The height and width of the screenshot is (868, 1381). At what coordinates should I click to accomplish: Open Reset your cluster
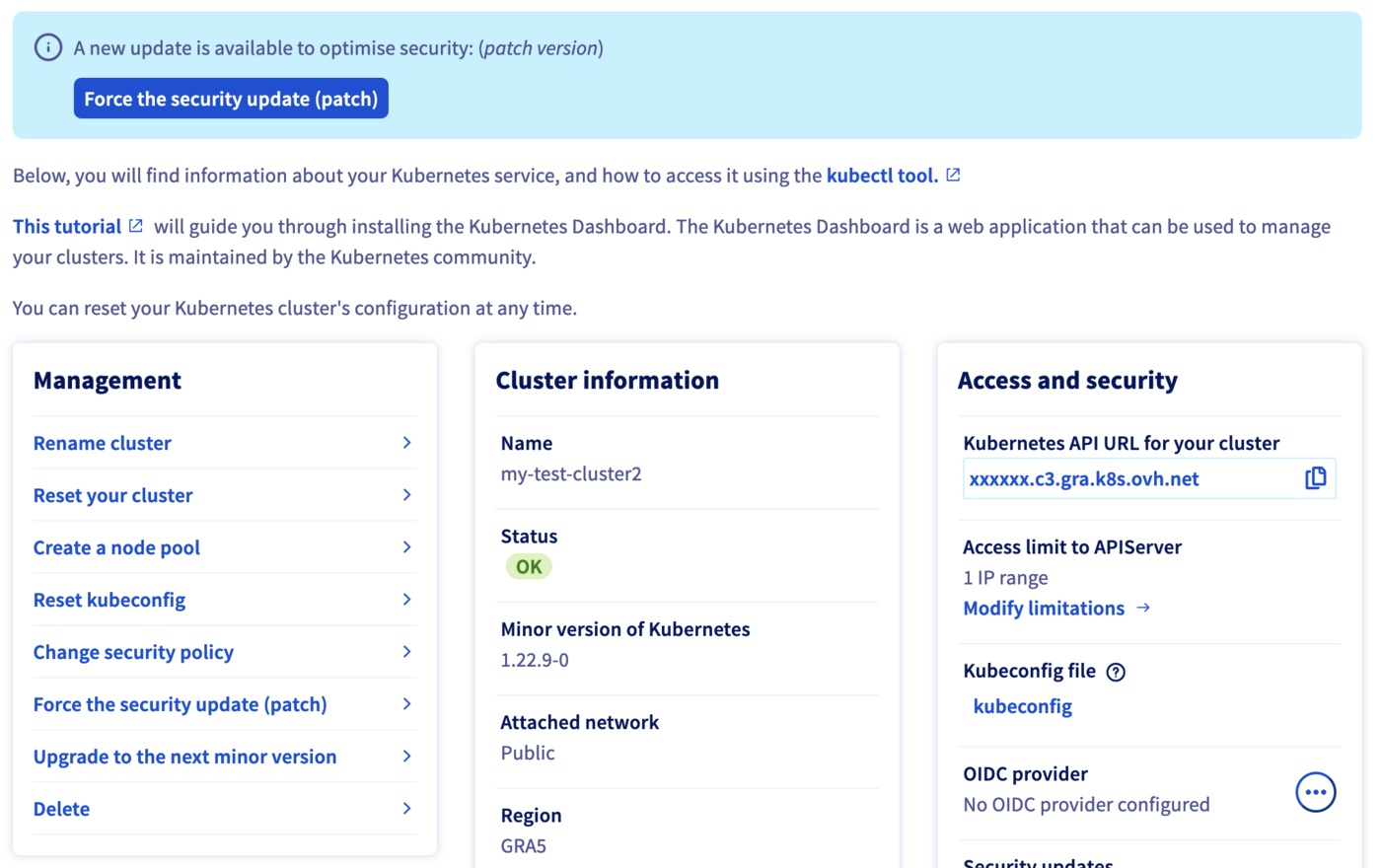point(112,495)
